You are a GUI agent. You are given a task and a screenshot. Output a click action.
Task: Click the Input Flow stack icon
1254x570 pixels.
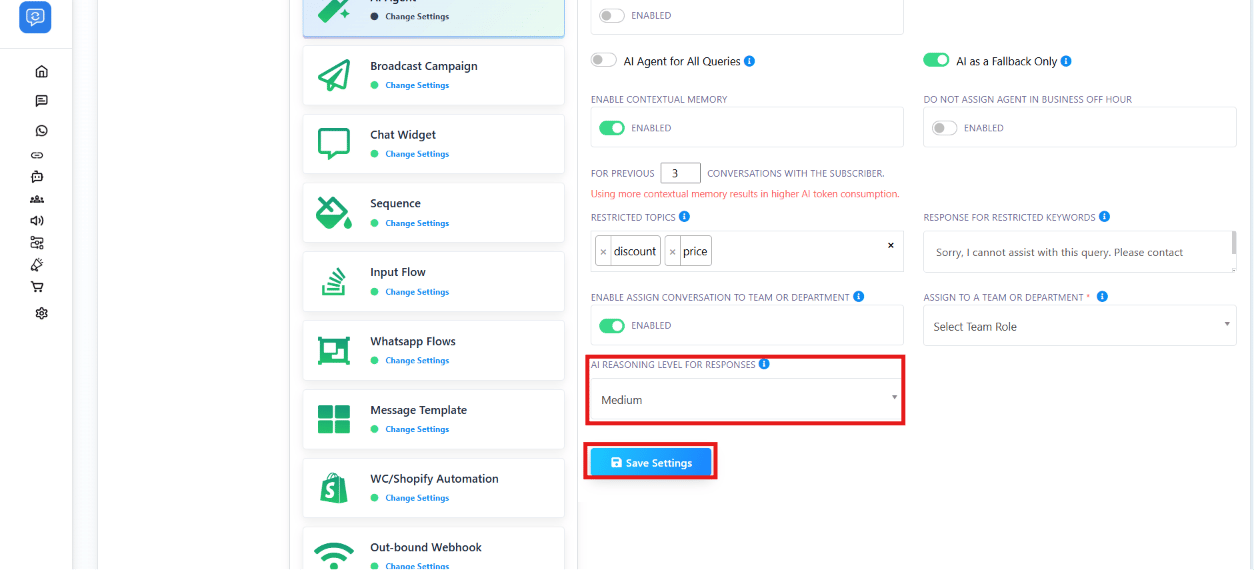coord(334,281)
